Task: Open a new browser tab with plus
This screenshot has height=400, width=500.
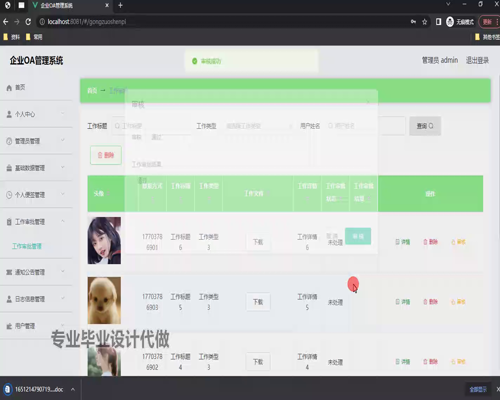Action: pos(120,5)
